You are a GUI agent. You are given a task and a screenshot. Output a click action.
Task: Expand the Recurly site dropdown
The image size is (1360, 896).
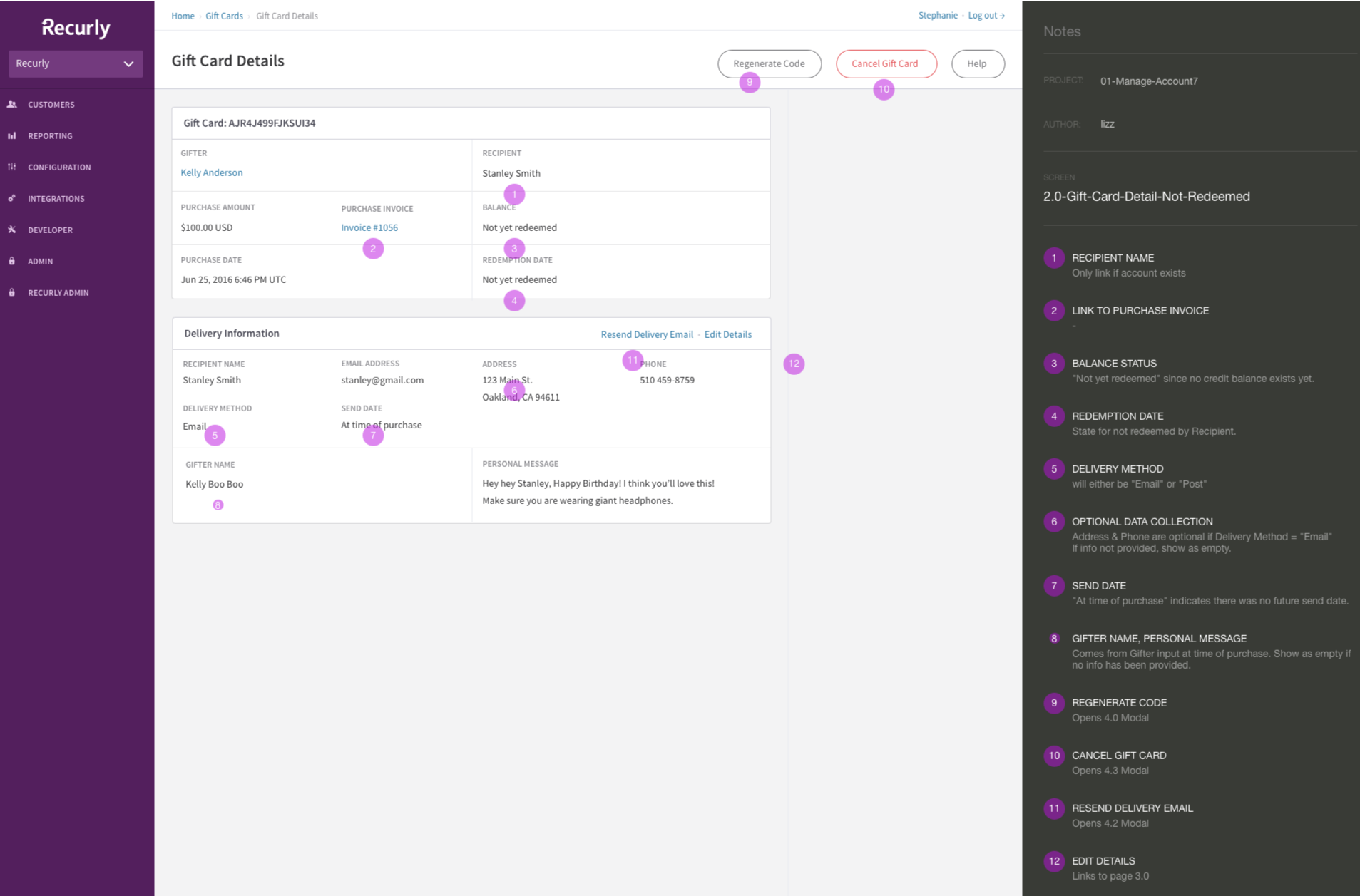76,63
